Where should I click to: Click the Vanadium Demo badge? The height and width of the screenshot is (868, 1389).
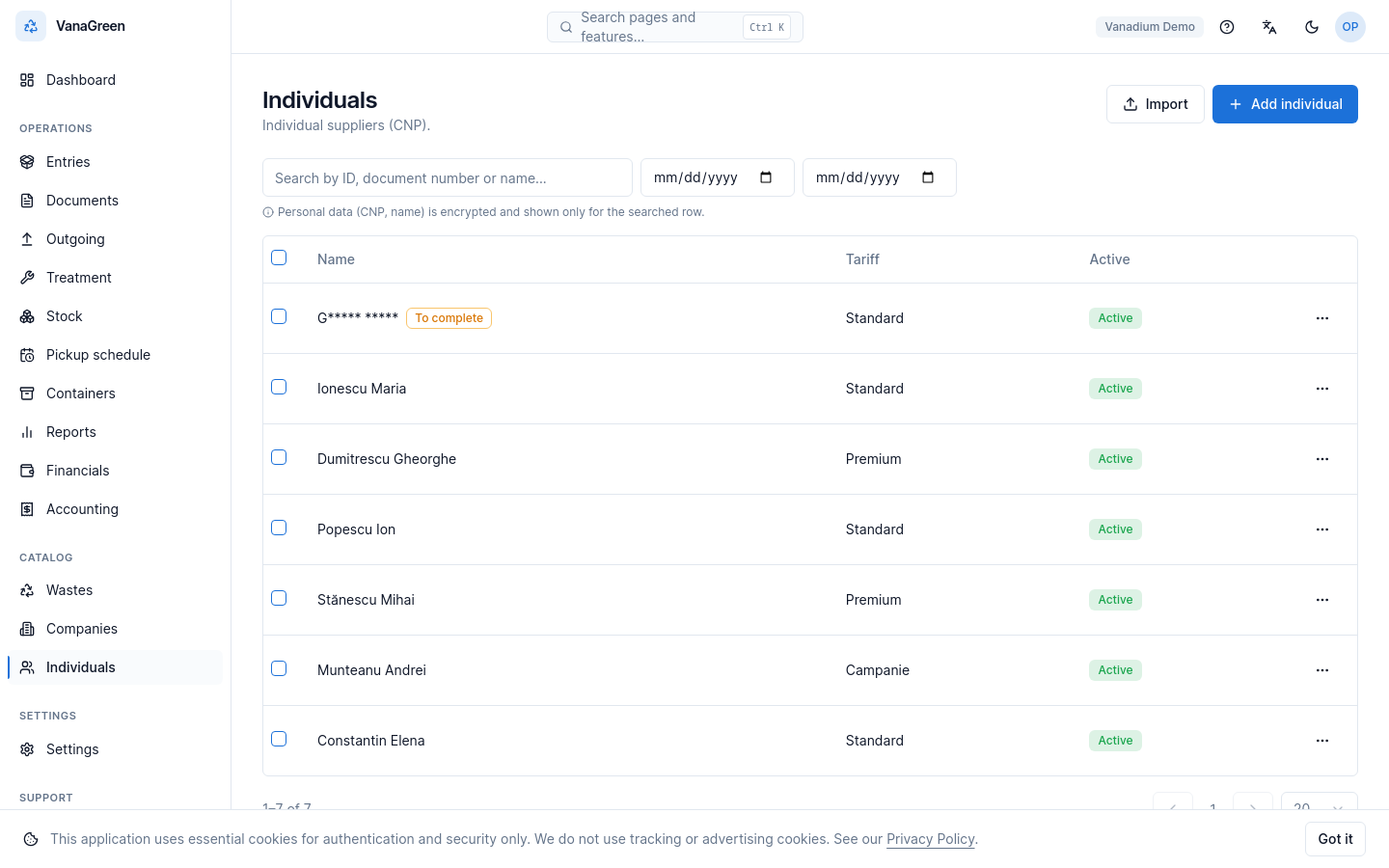1149,27
